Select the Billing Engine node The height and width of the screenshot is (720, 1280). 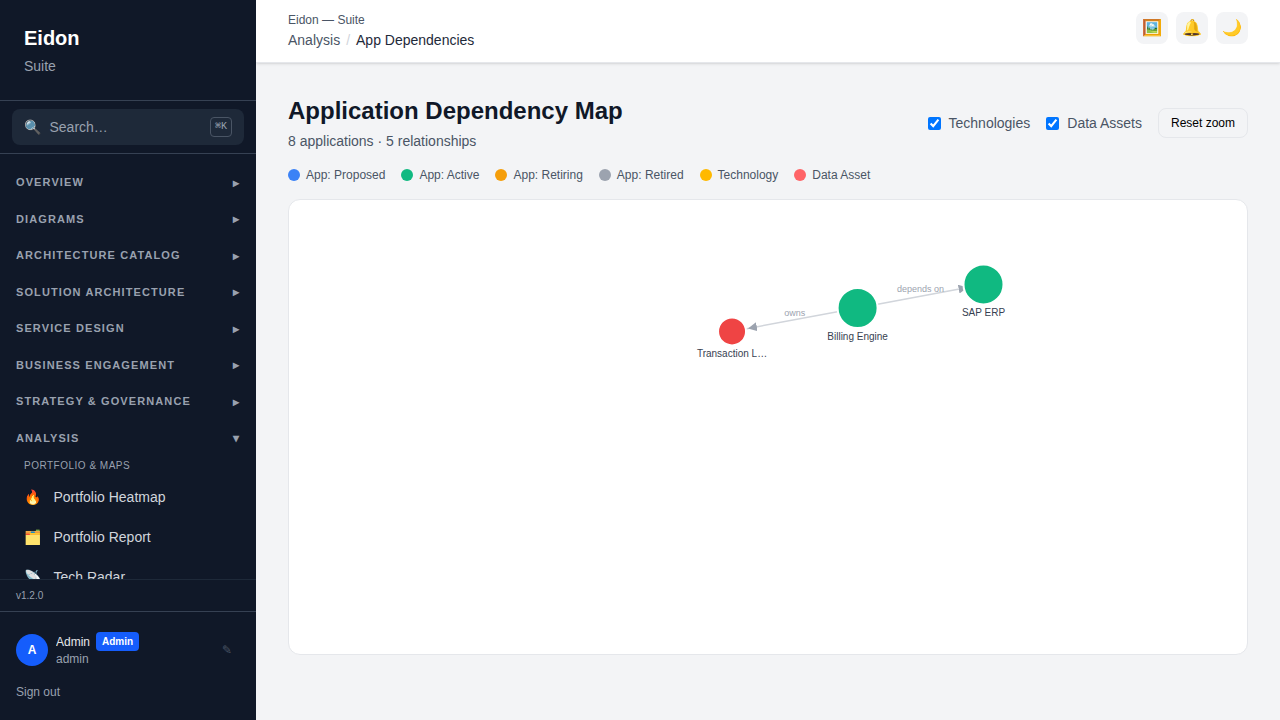[x=857, y=308]
